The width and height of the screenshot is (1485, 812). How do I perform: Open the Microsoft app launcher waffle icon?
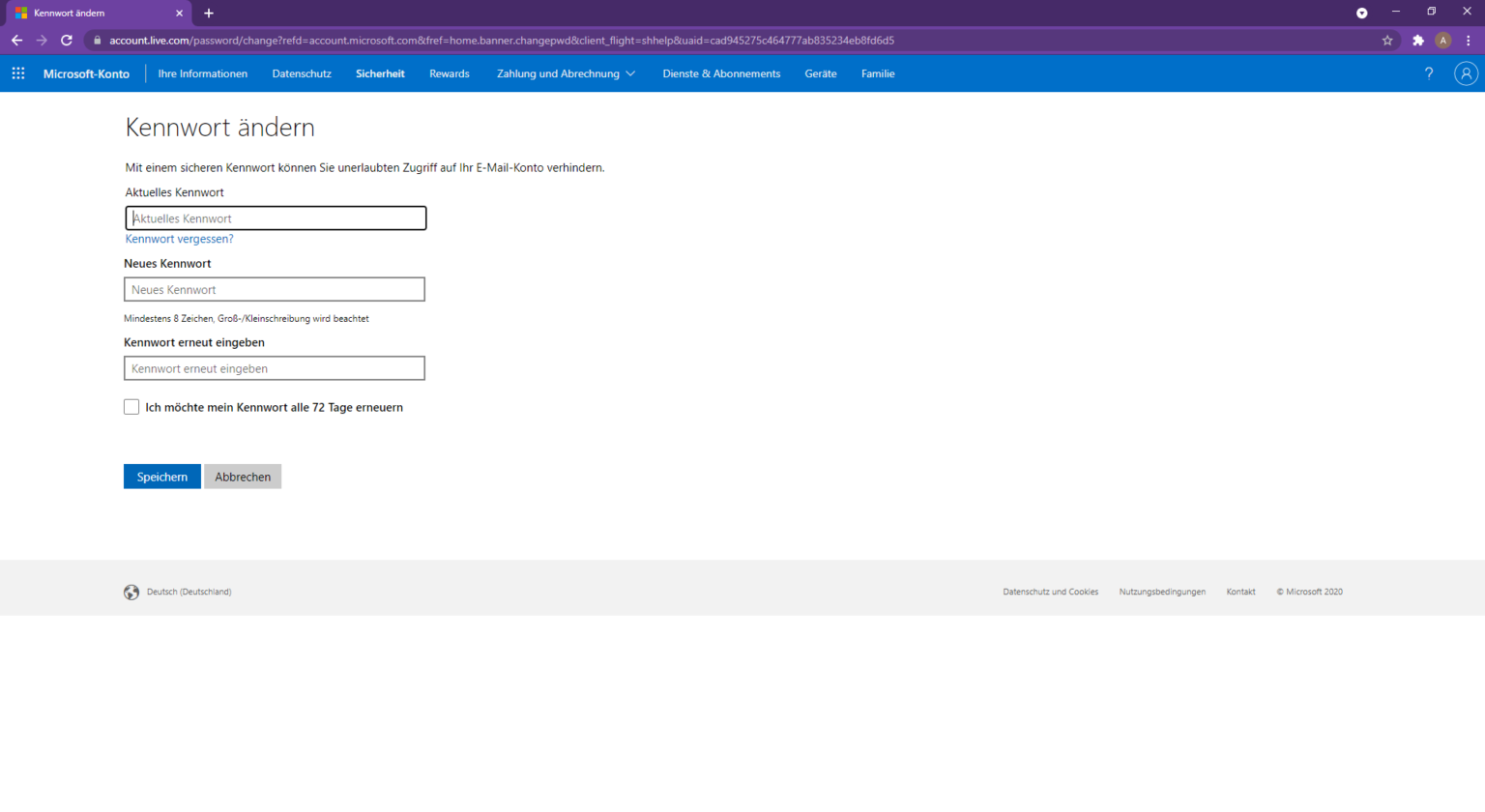click(17, 73)
